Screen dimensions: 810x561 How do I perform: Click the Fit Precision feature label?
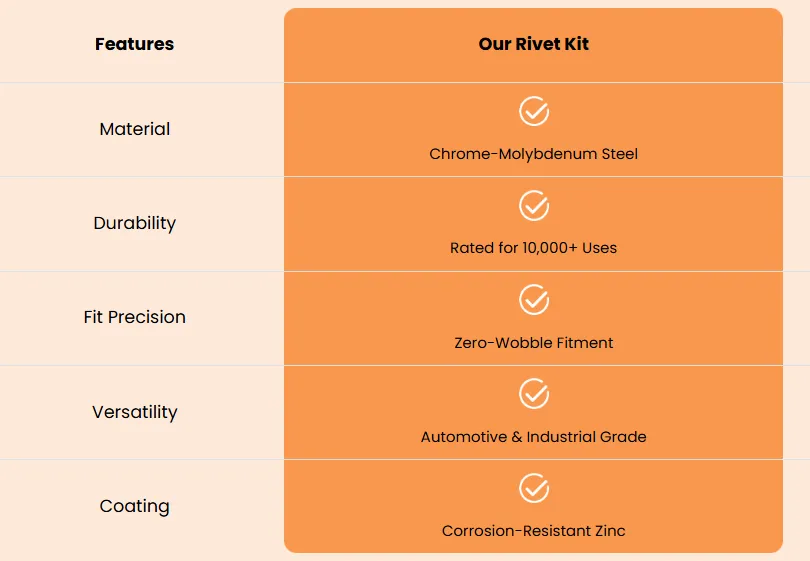pyautogui.click(x=135, y=317)
